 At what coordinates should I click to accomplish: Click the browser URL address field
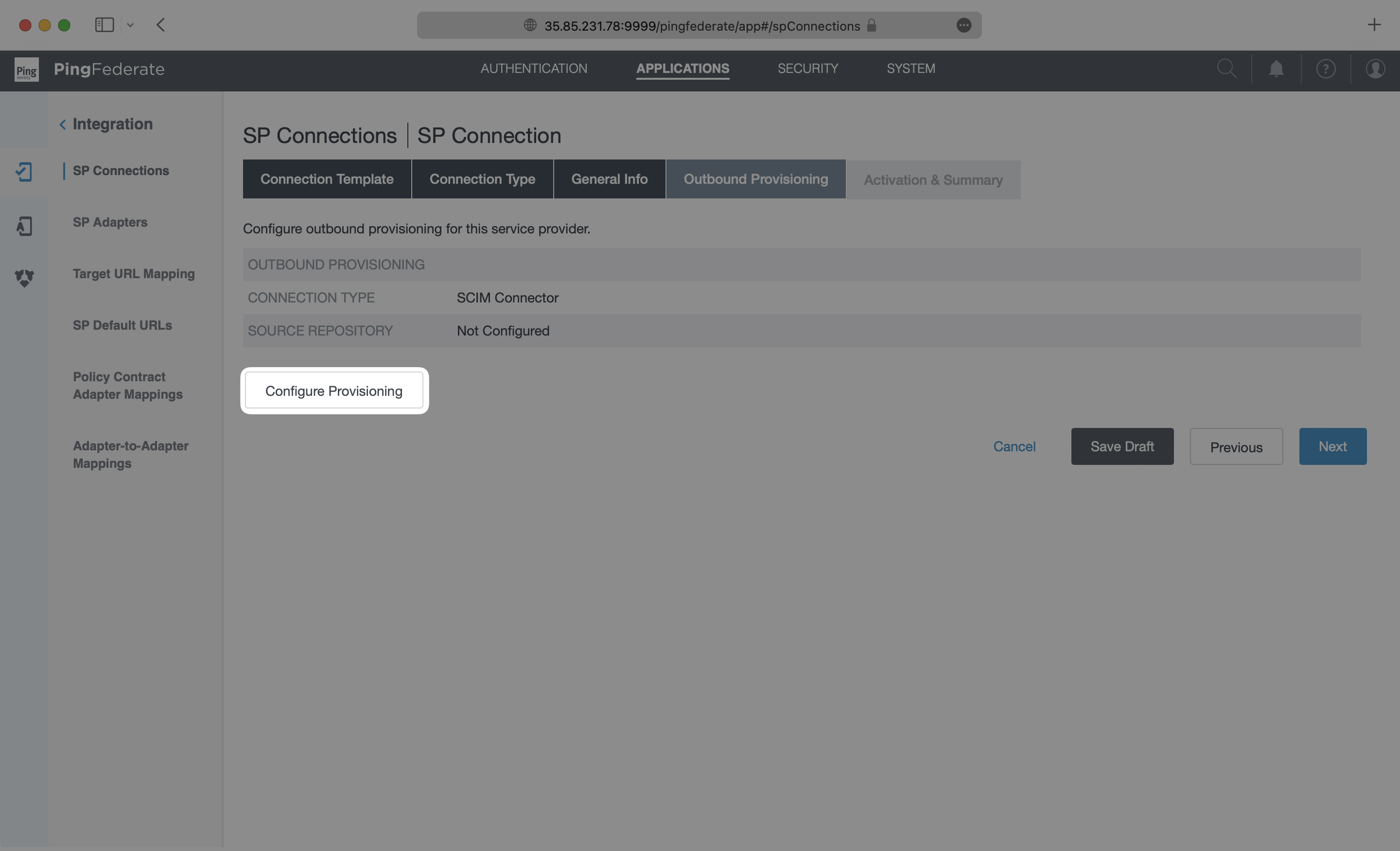tap(699, 25)
